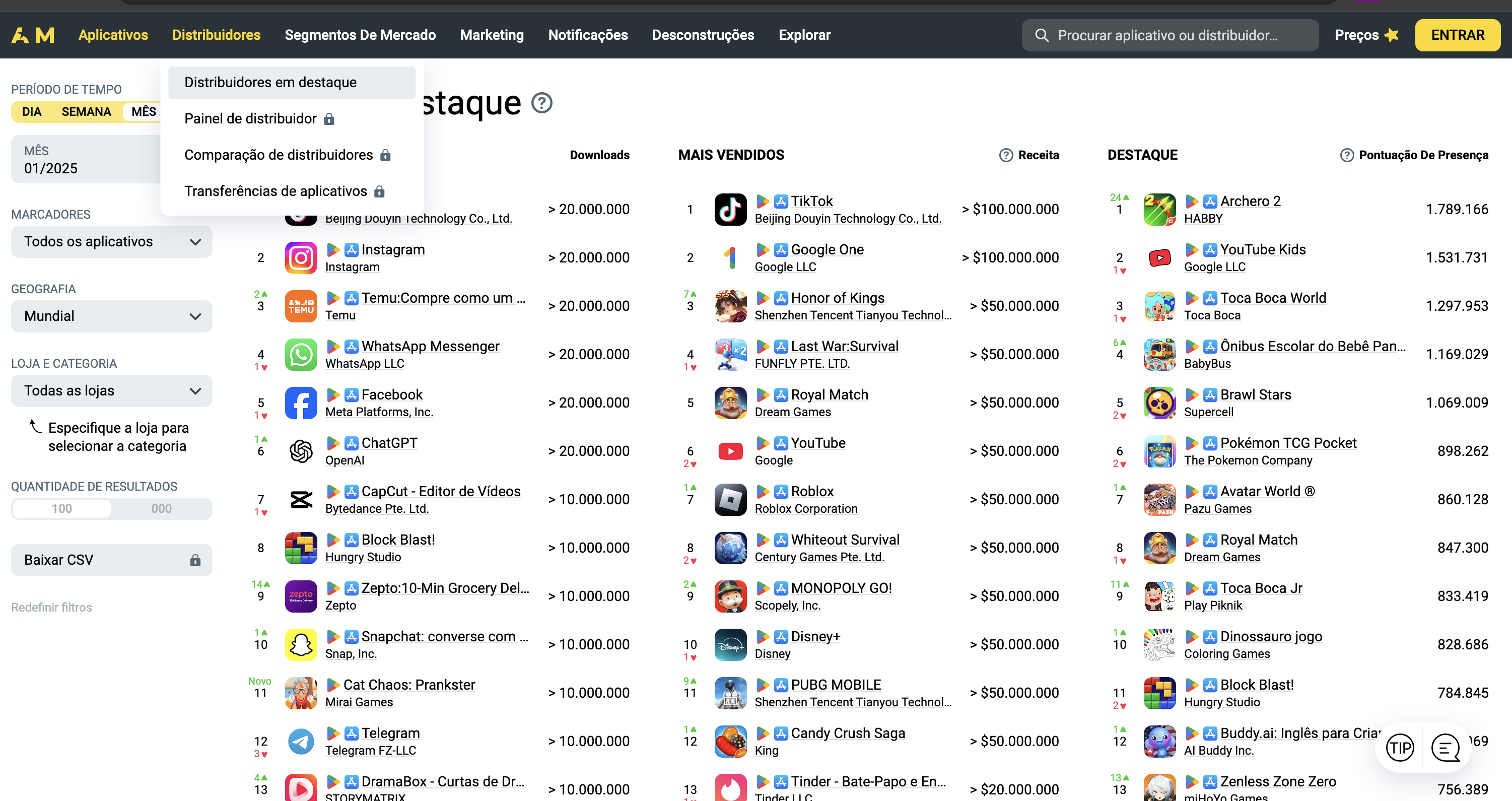Screen dimensions: 1512x801
Task: Click the WhatsApp Messenger app icon
Action: (x=301, y=355)
